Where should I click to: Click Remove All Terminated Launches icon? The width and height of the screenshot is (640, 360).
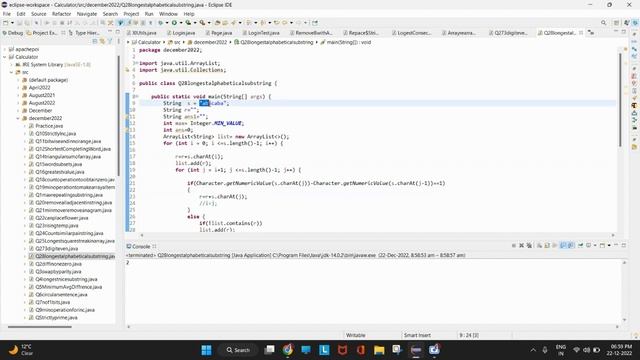tap(529, 245)
